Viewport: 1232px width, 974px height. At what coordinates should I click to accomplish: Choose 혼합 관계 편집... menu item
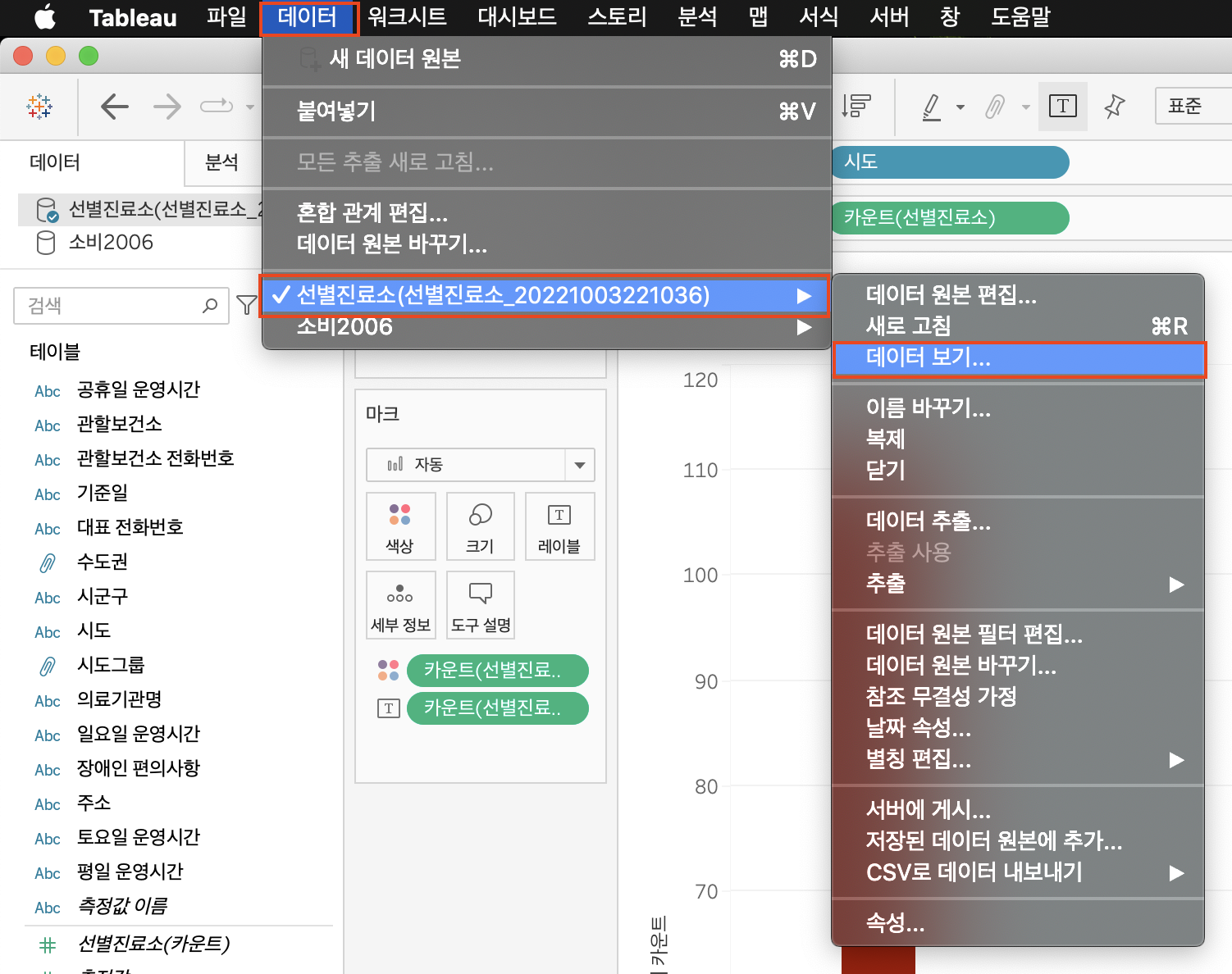tap(545, 213)
